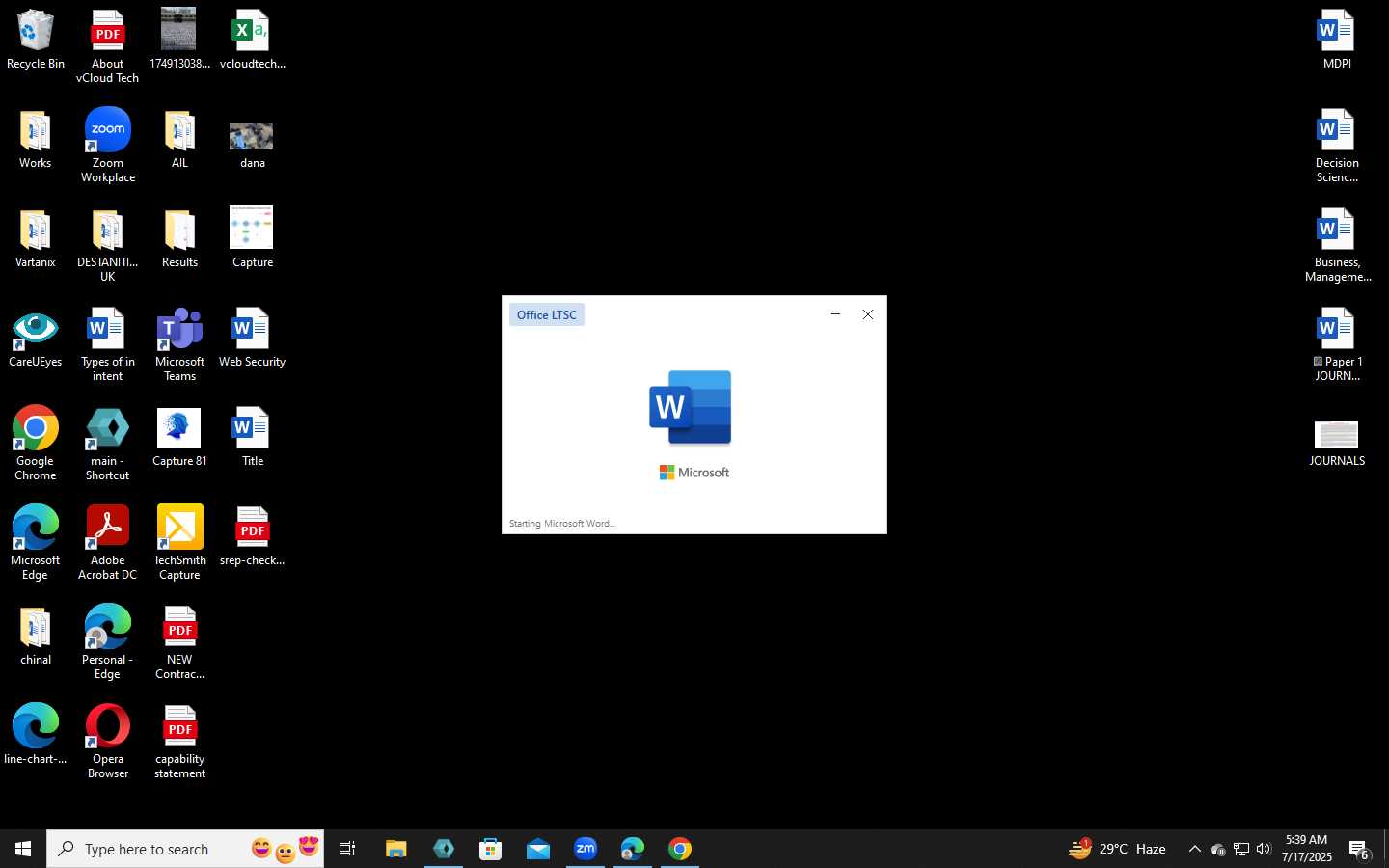Select the Title Word document
This screenshot has width=1389, height=868.
pos(252,438)
